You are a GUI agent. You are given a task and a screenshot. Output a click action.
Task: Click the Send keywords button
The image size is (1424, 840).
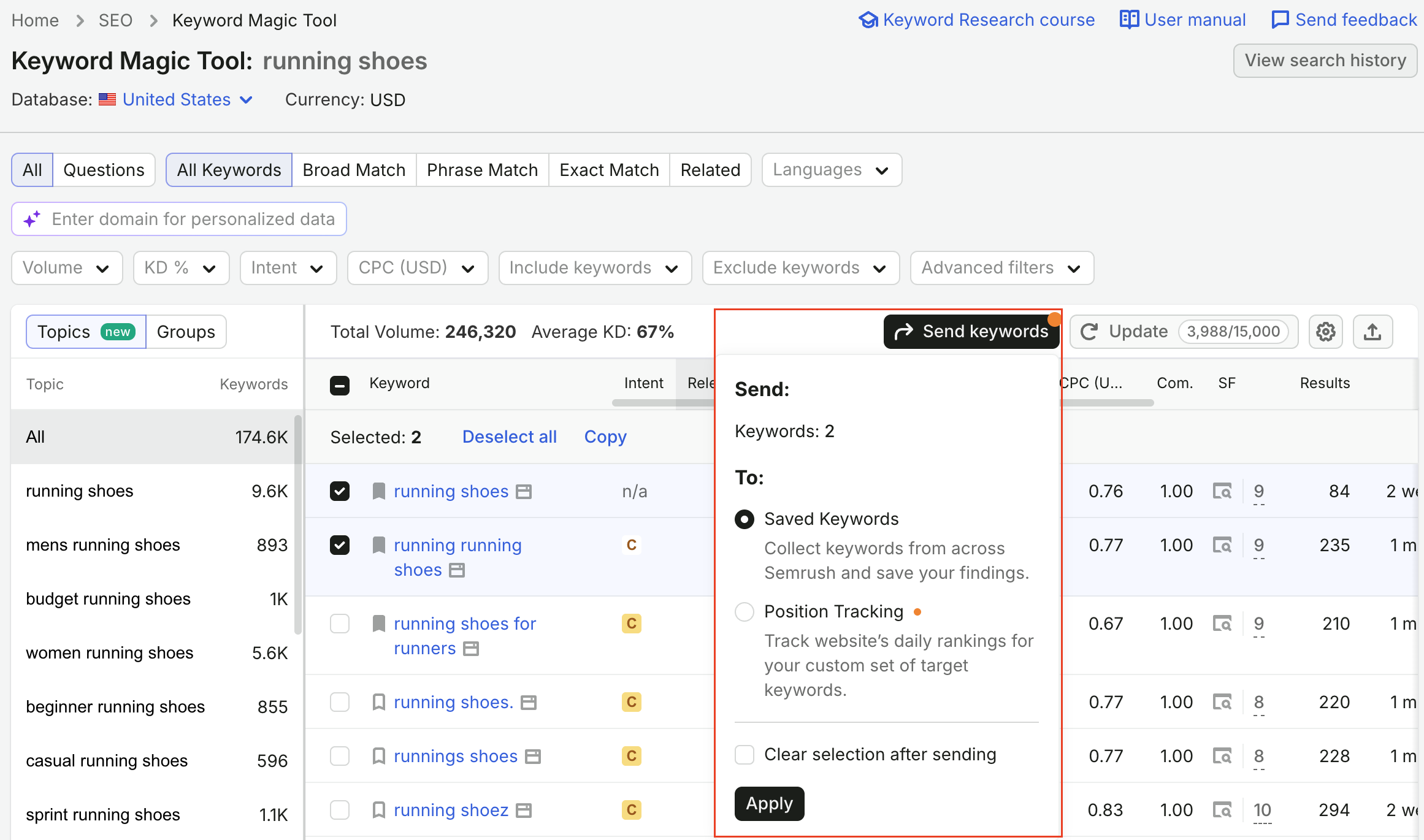tap(971, 332)
